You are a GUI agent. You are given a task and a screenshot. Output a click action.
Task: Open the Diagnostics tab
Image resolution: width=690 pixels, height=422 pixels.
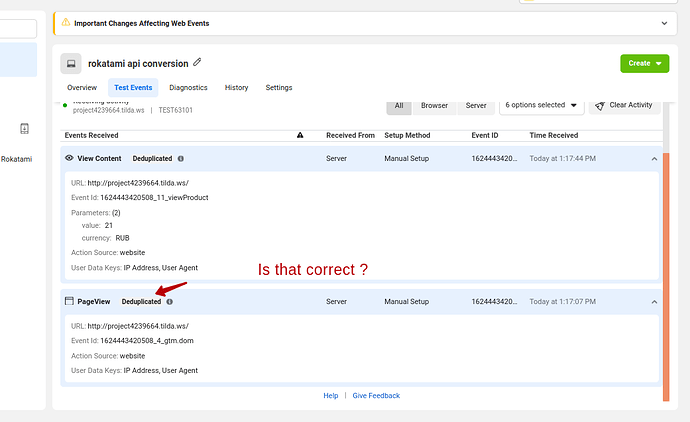coord(188,88)
